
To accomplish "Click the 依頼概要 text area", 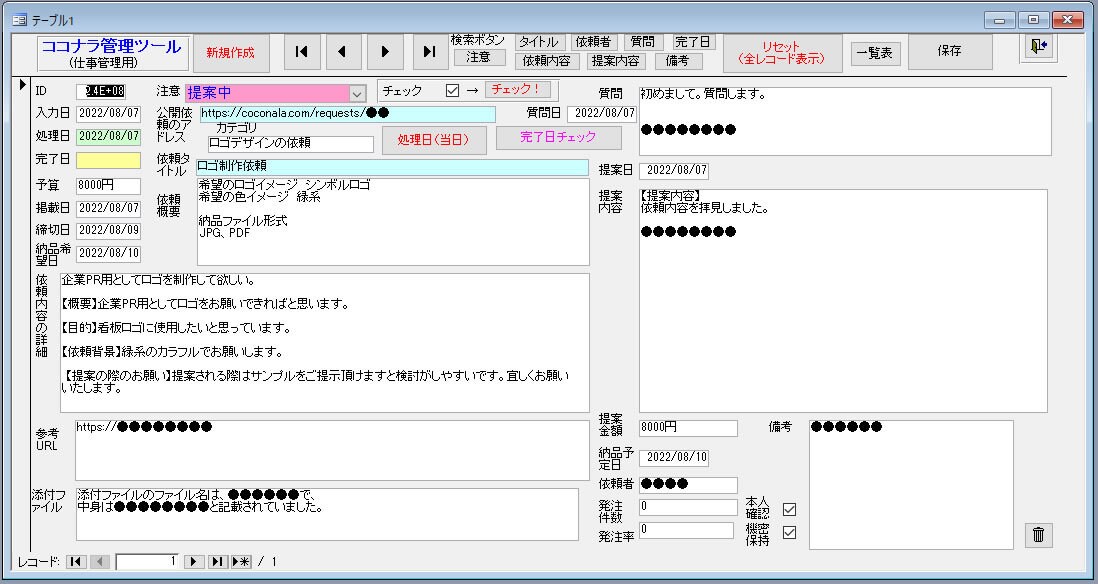I will [393, 222].
